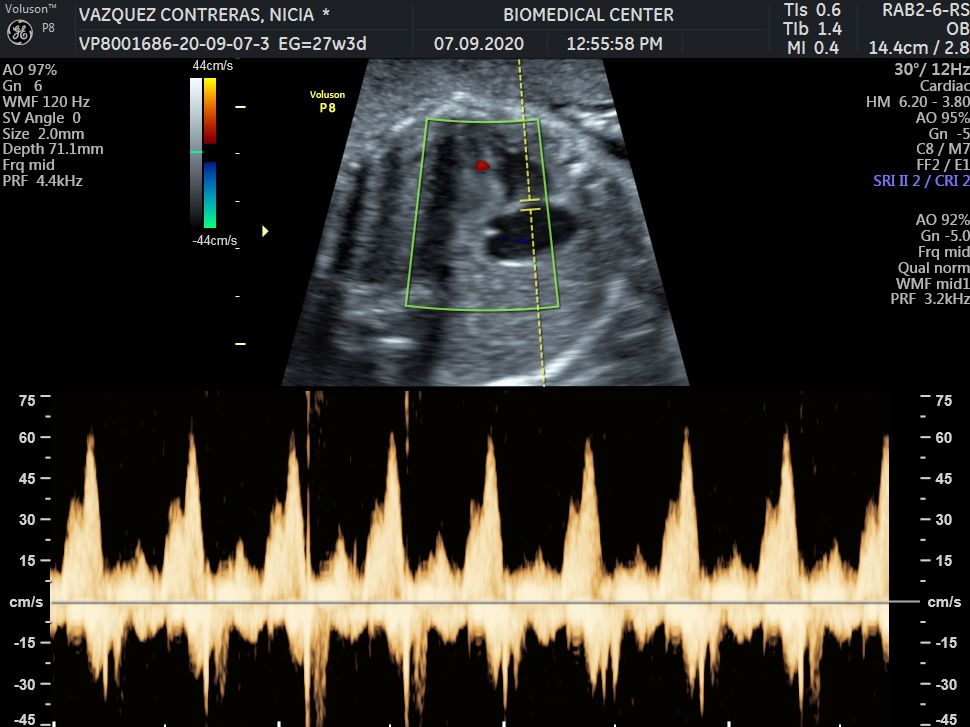Click the Voluson P8 yellow watermark
Image resolution: width=970 pixels, height=727 pixels.
coord(327,101)
